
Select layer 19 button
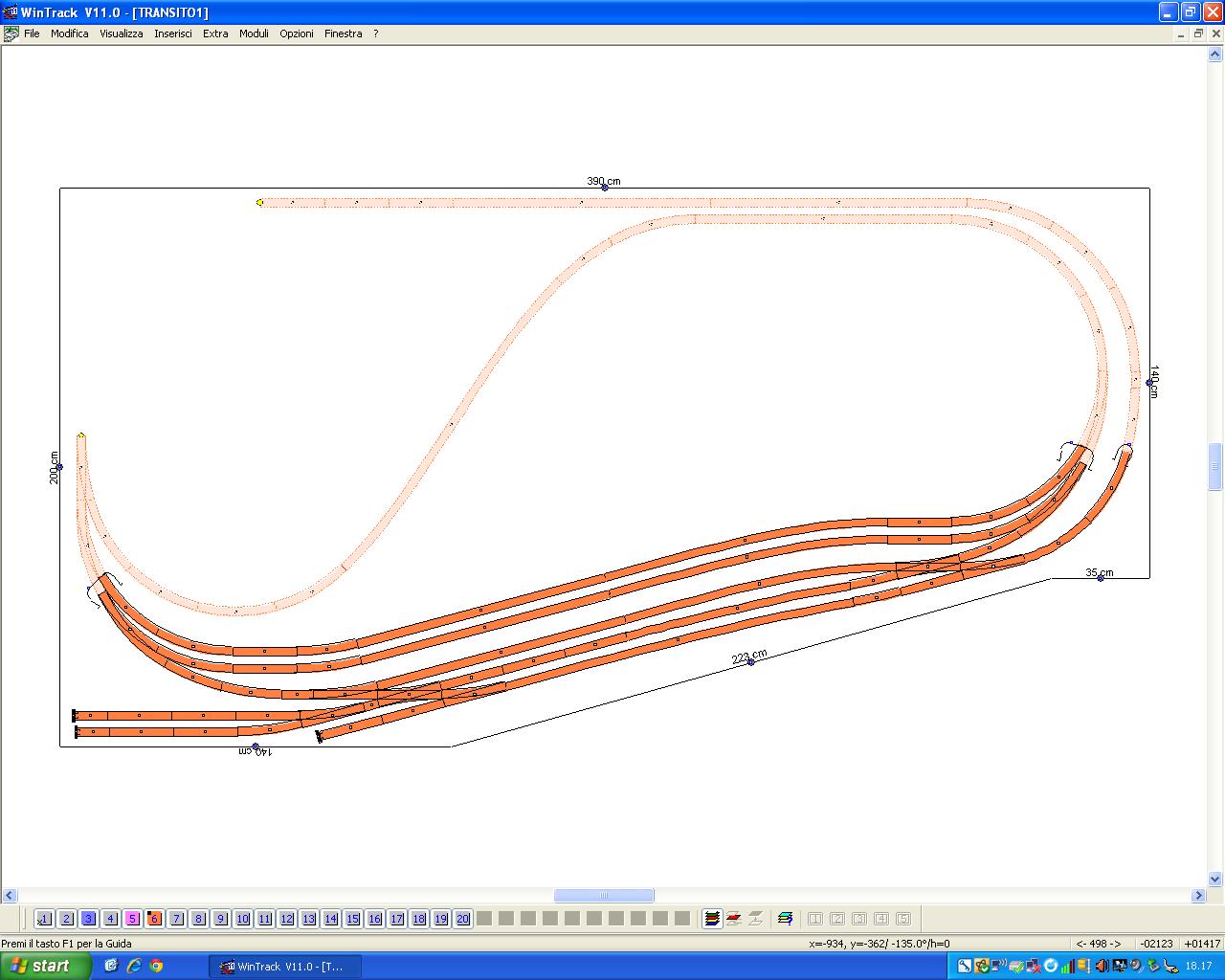(x=440, y=919)
